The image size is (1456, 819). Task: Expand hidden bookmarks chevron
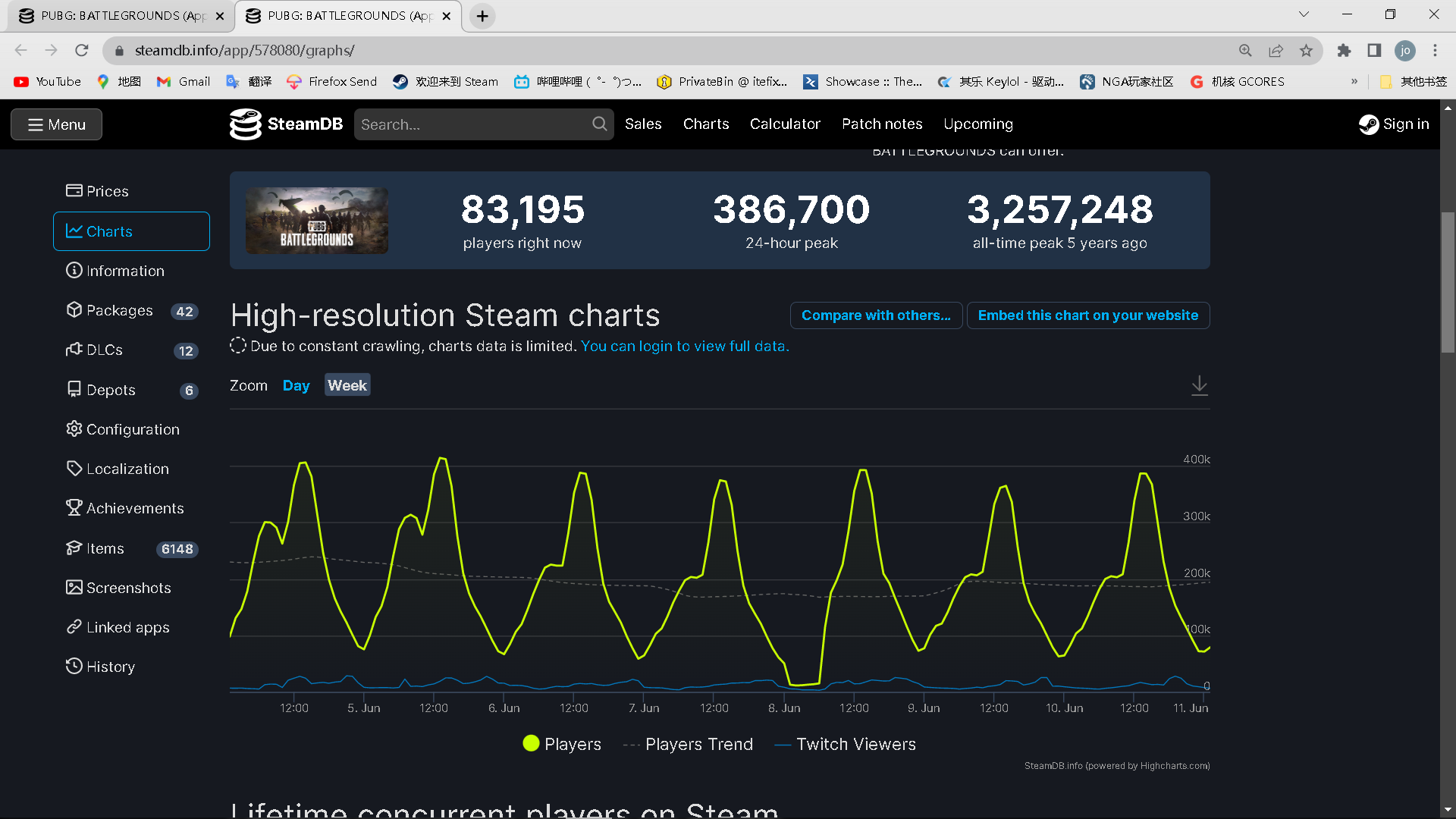[1354, 81]
